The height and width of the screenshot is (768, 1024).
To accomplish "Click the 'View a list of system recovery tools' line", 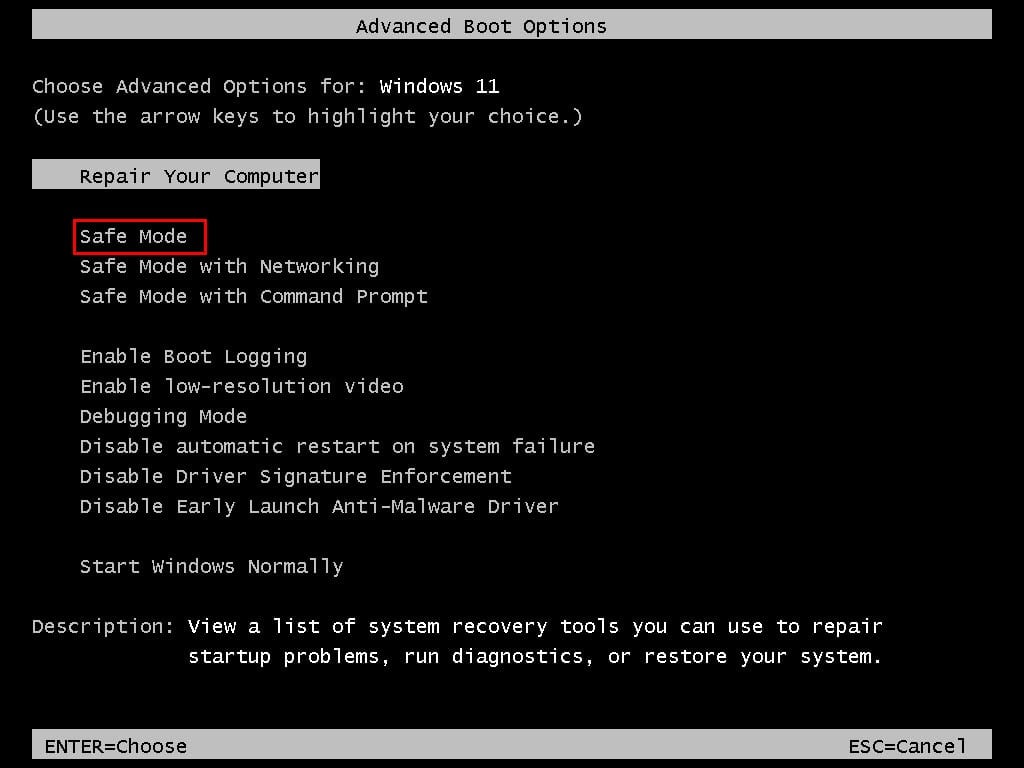I will click(535, 627).
